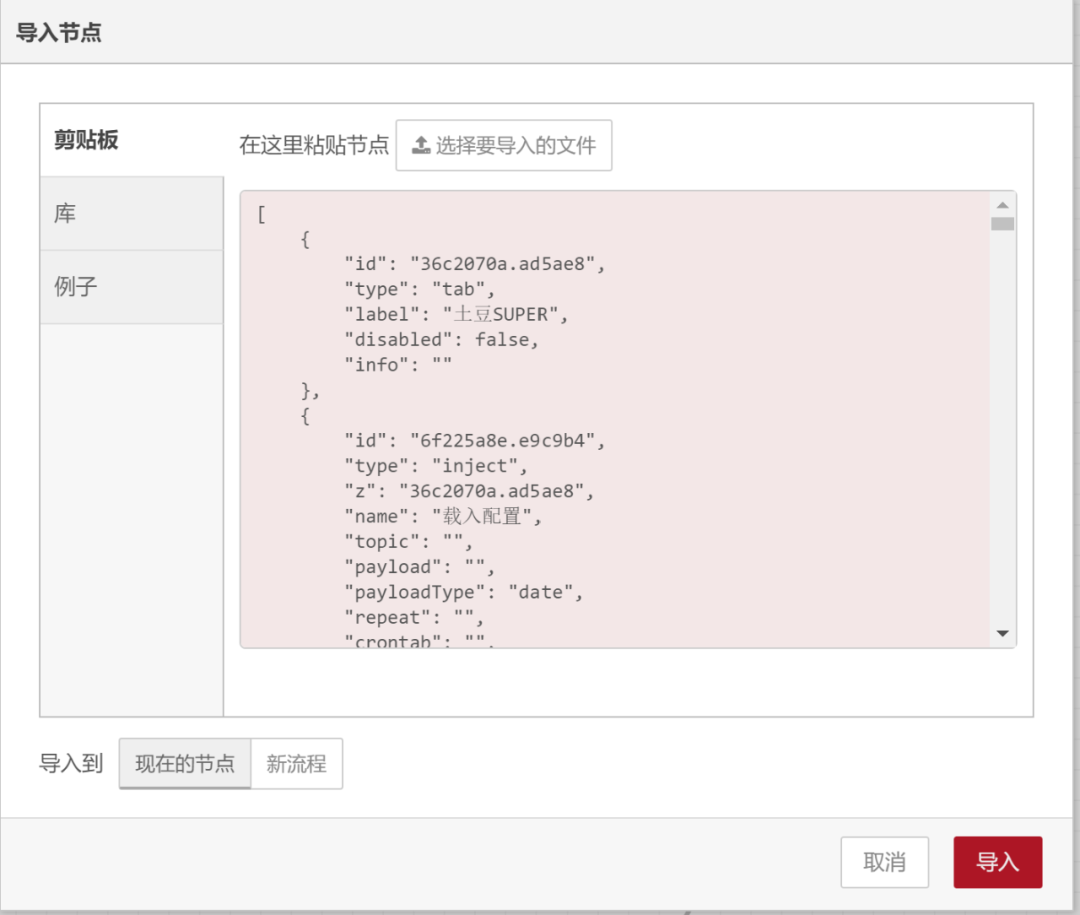
Task: Click the line "label": "土豆SUPER"
Action: pyautogui.click(x=456, y=314)
